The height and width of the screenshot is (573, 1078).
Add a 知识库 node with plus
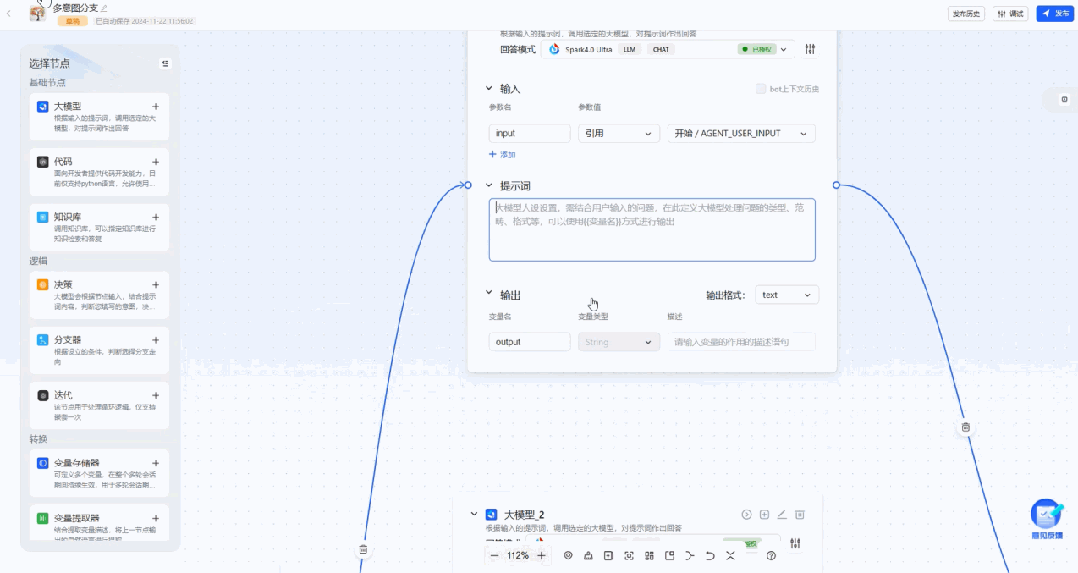[x=155, y=217]
